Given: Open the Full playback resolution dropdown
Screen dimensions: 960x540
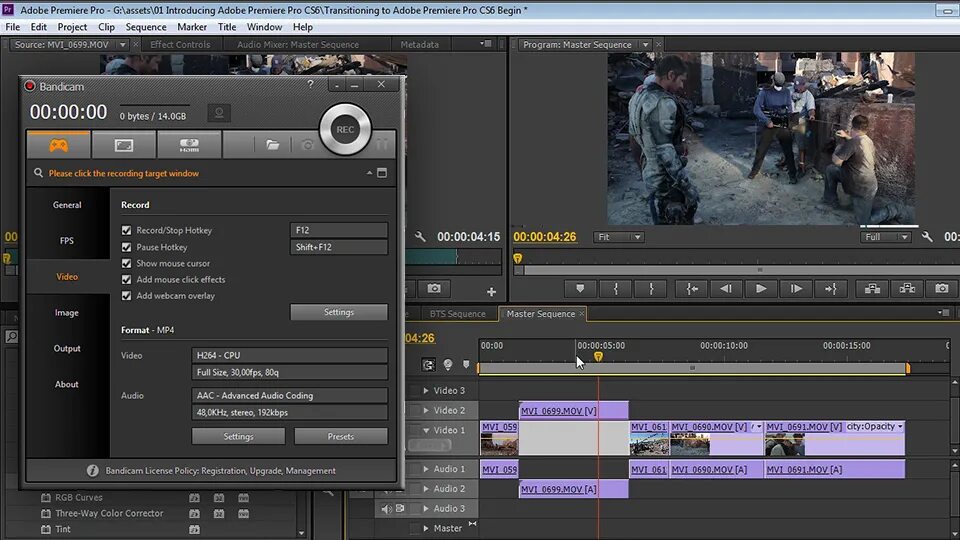Looking at the screenshot, I should click(x=886, y=237).
